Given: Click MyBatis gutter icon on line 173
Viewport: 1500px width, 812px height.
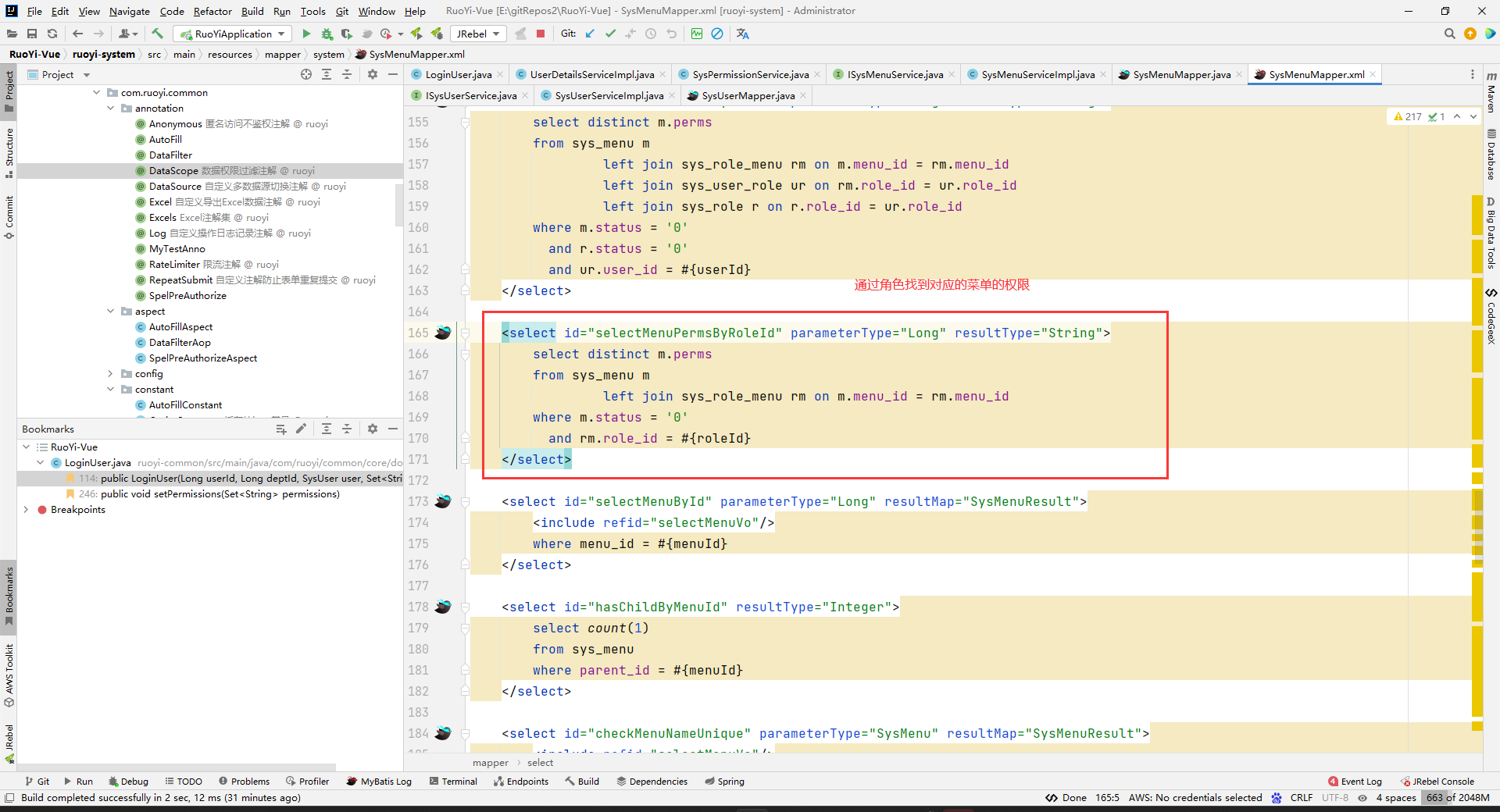Looking at the screenshot, I should (x=443, y=501).
